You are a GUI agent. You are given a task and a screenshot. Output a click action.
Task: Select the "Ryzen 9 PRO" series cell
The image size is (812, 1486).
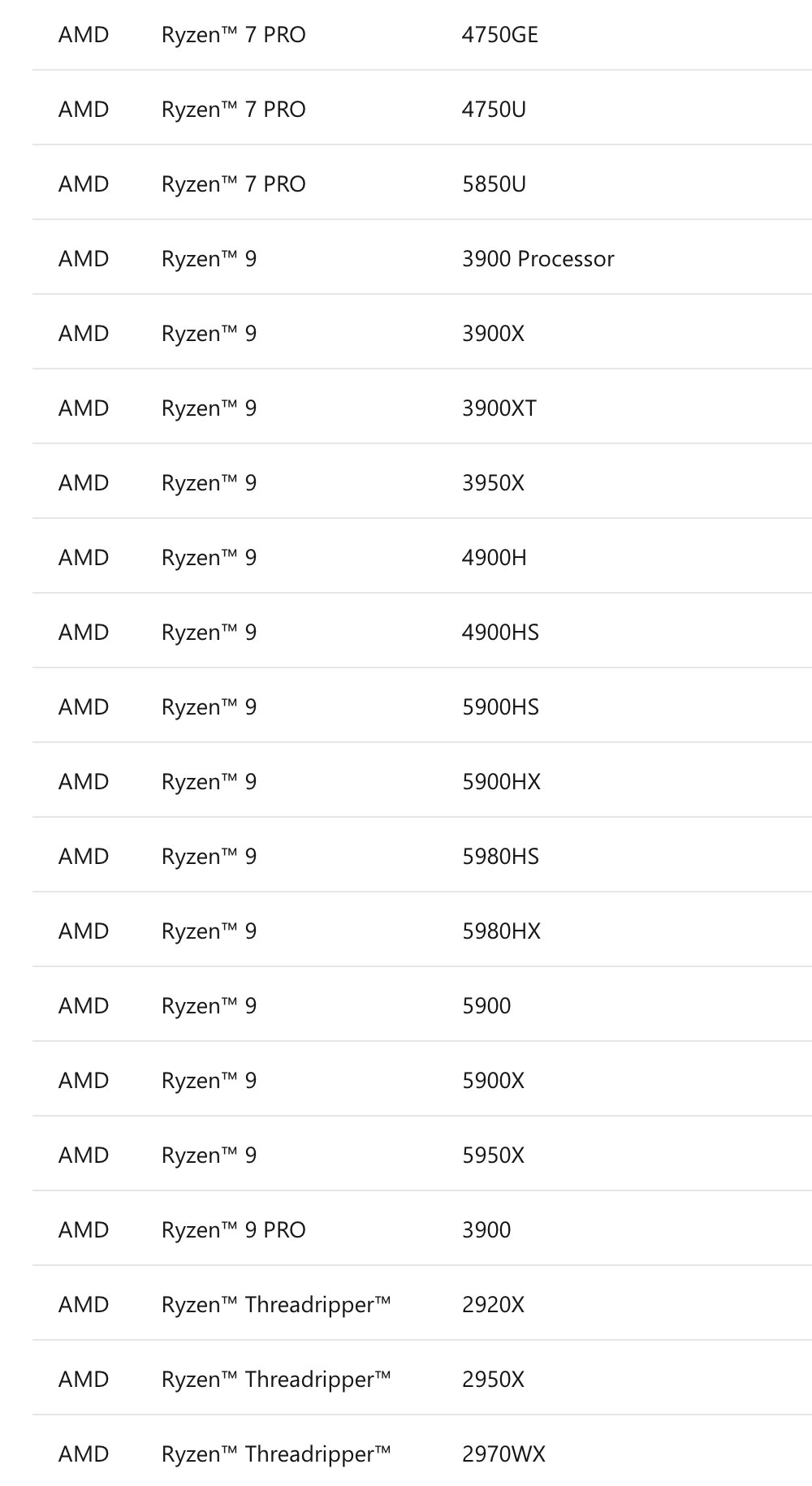coord(233,1230)
